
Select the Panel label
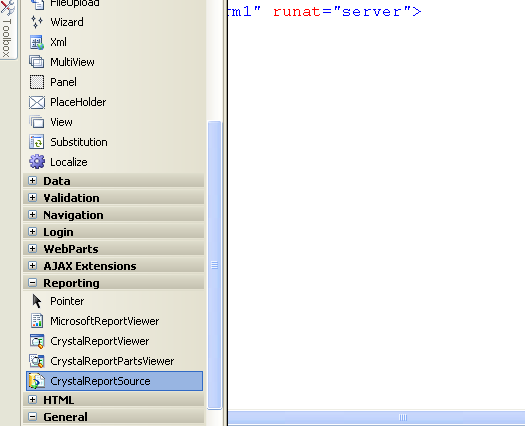(63, 82)
